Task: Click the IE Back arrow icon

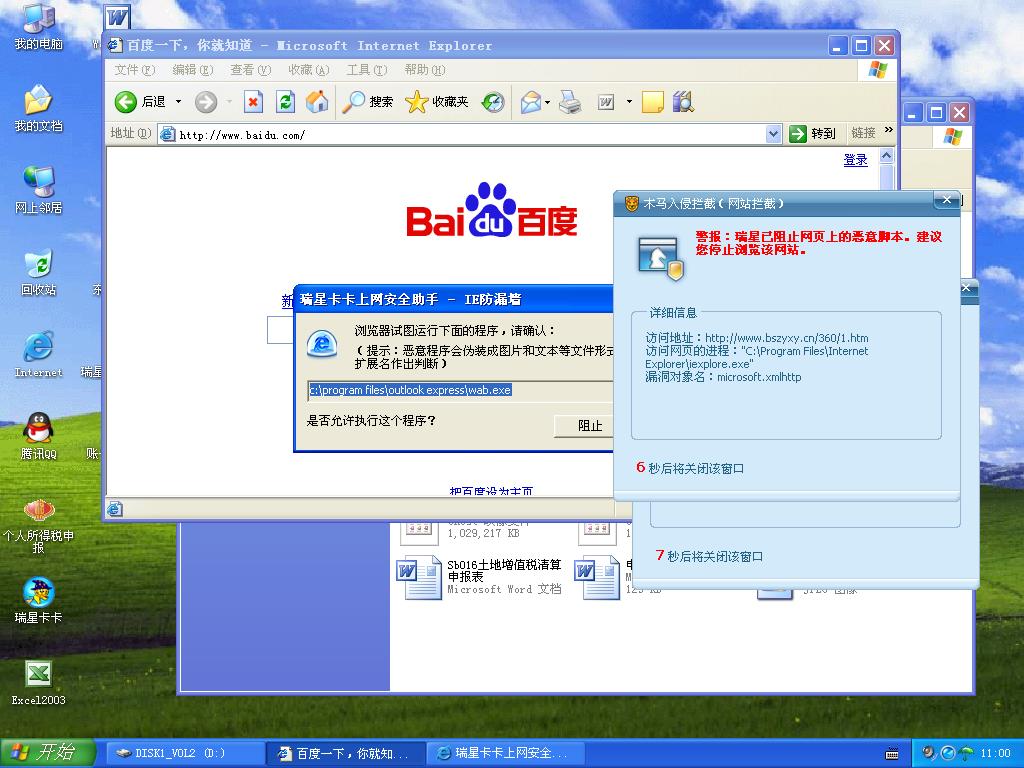Action: coord(125,102)
